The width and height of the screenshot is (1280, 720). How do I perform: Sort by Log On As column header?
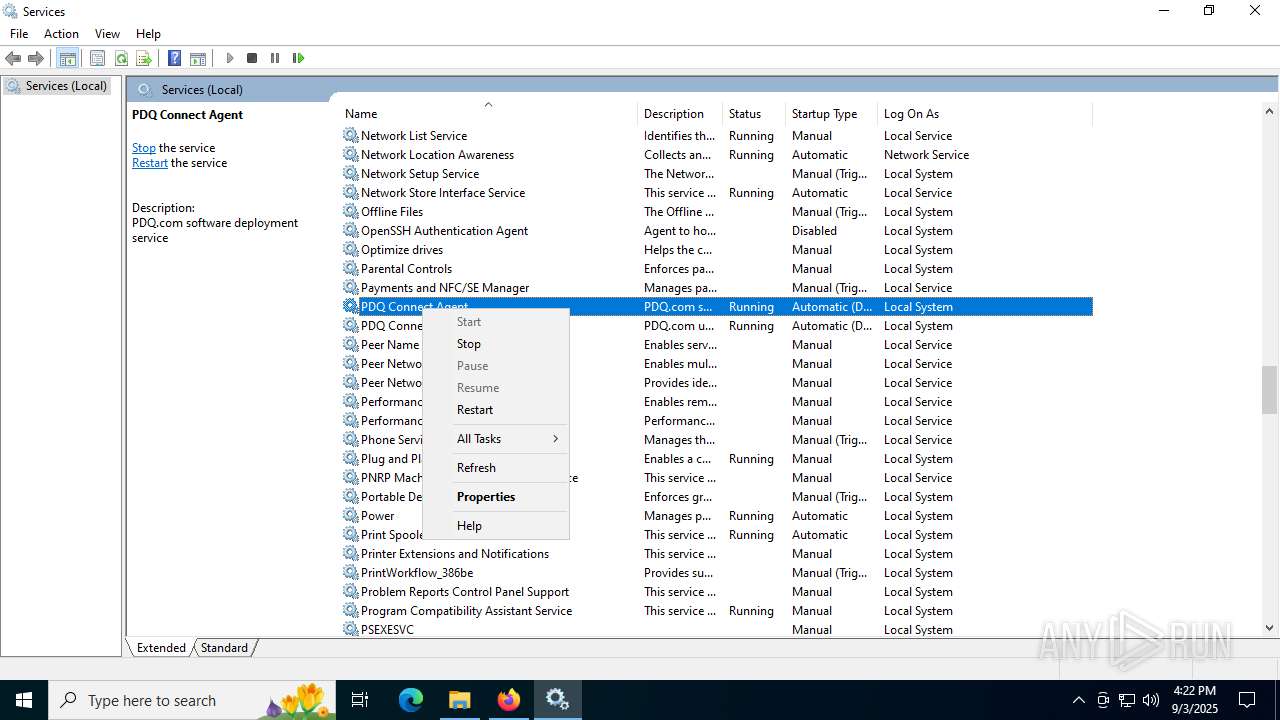coord(985,113)
